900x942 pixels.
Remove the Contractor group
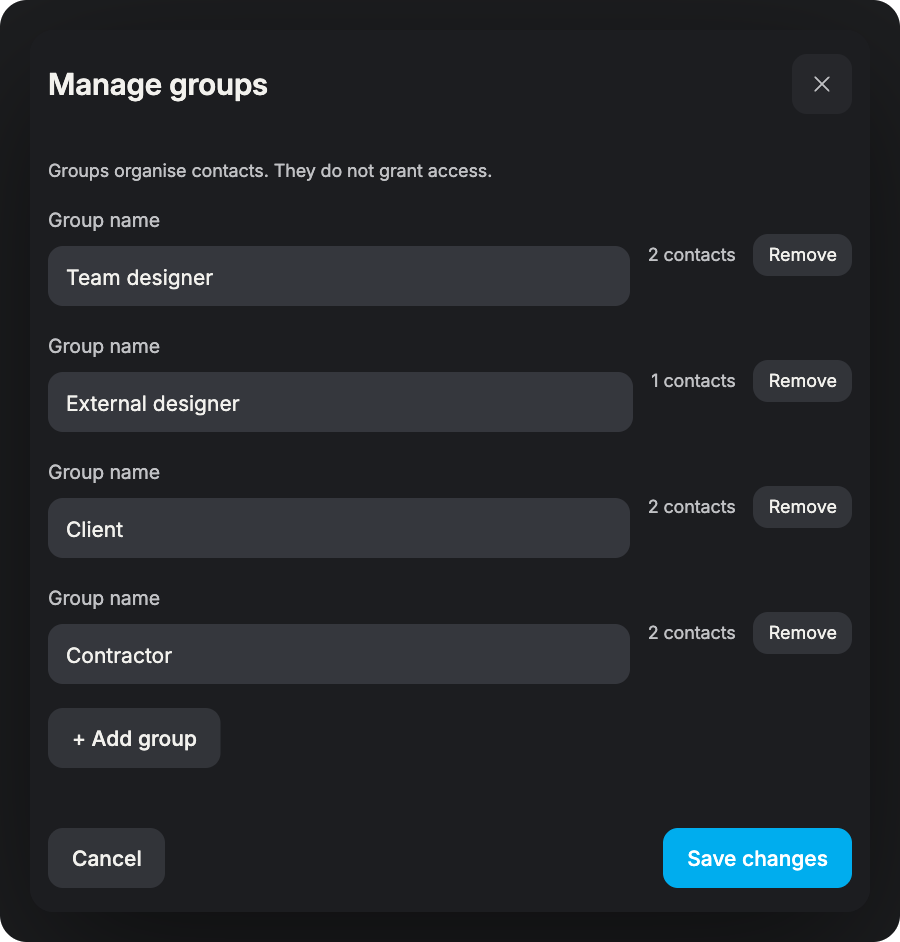point(802,633)
